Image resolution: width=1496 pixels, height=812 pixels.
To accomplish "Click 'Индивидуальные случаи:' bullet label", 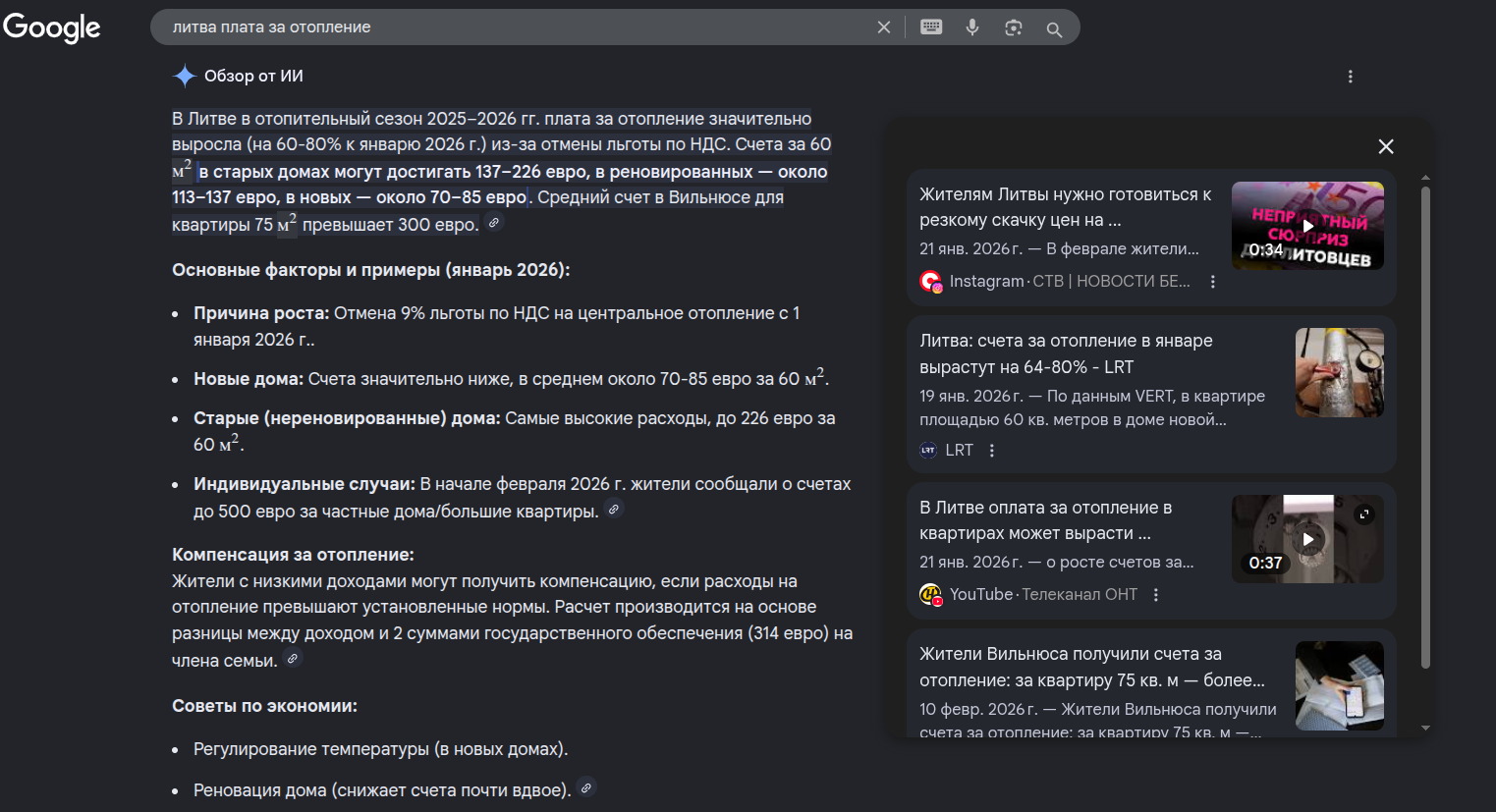I will 305,484.
